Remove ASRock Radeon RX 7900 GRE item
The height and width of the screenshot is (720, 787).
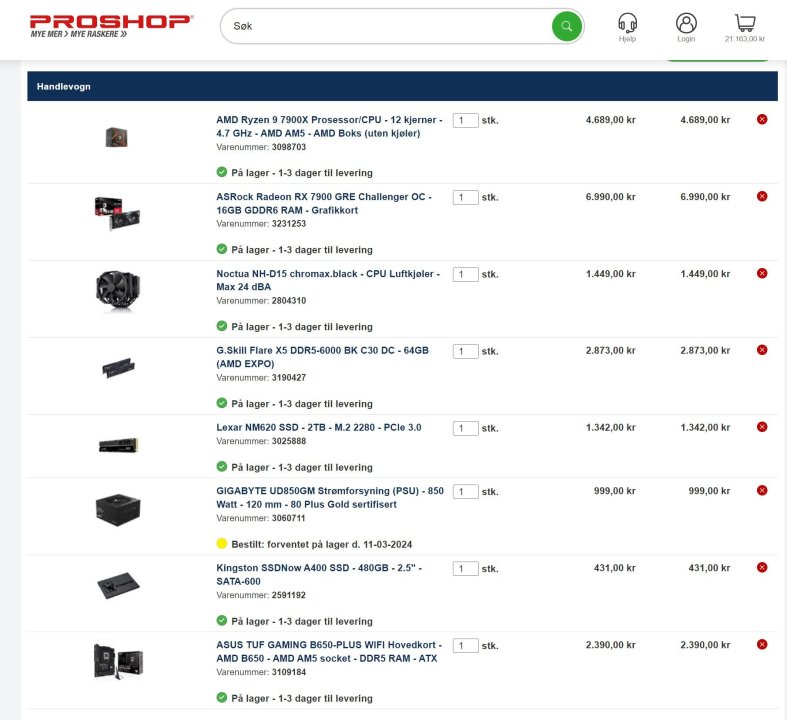tap(762, 196)
